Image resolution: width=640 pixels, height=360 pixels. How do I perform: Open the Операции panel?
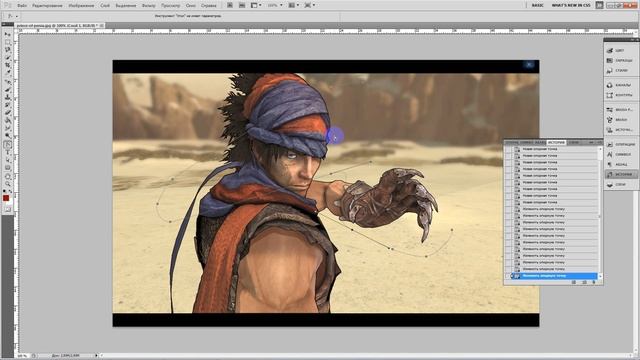pyautogui.click(x=620, y=144)
